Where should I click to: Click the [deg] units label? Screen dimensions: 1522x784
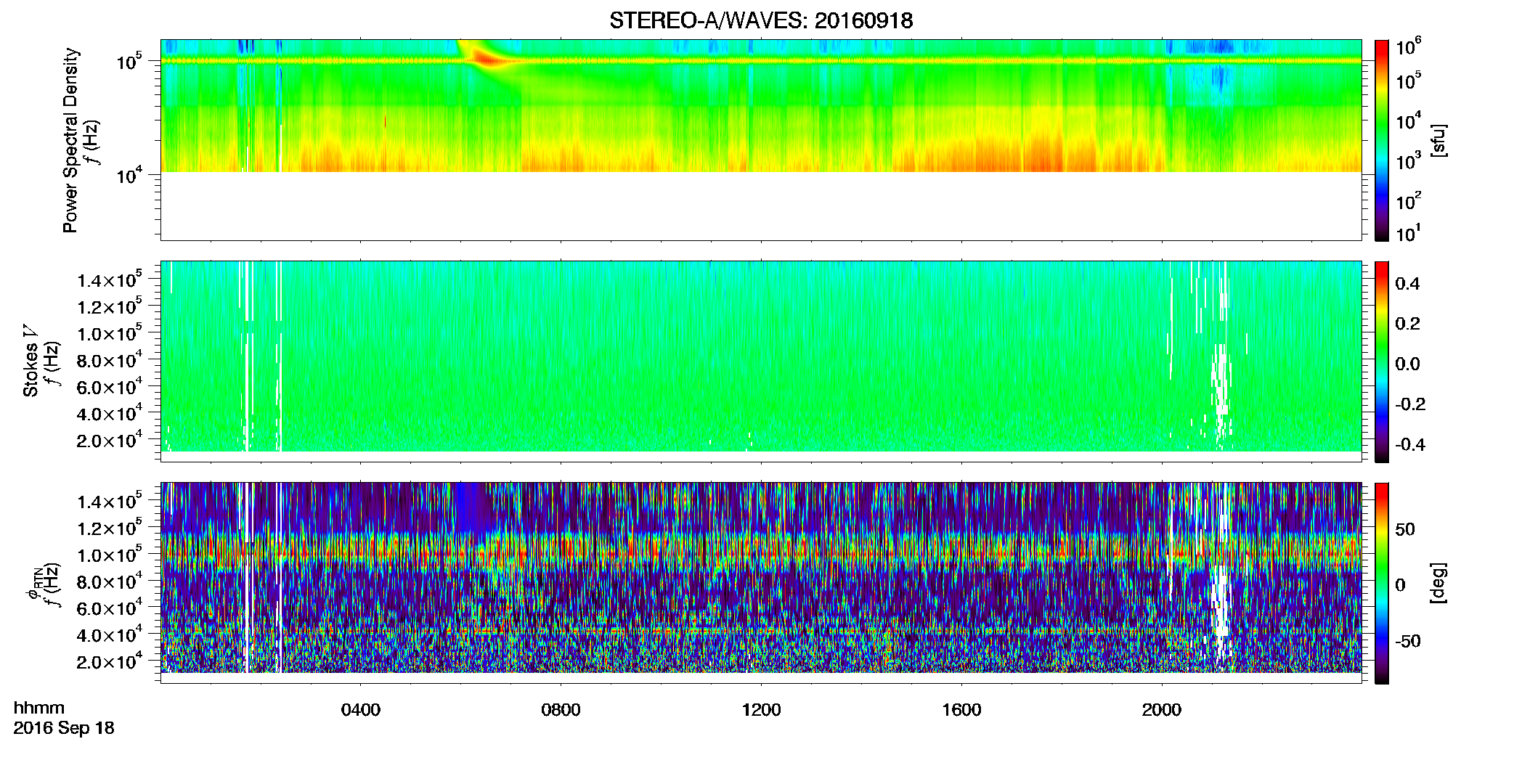[x=1438, y=583]
